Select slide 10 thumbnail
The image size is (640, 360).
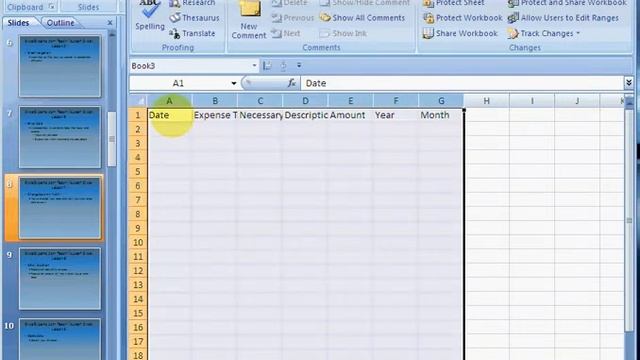(x=60, y=340)
